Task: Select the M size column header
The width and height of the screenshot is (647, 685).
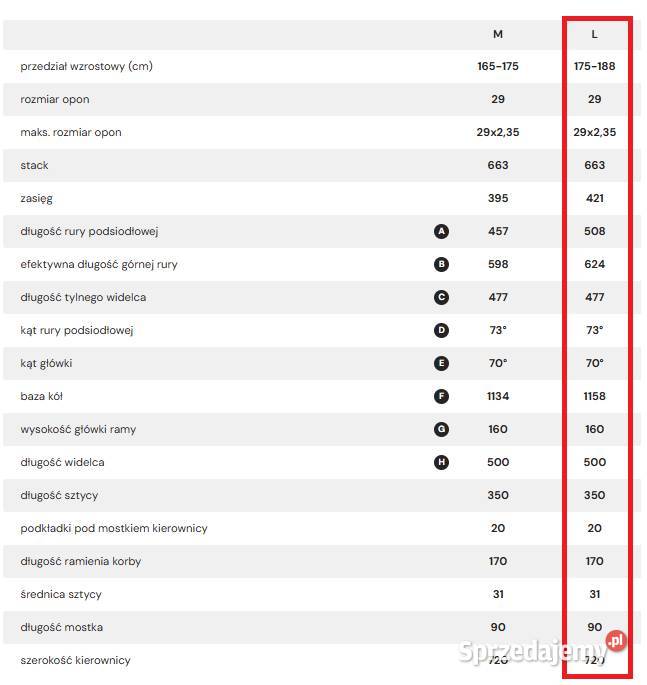Action: tap(498, 34)
